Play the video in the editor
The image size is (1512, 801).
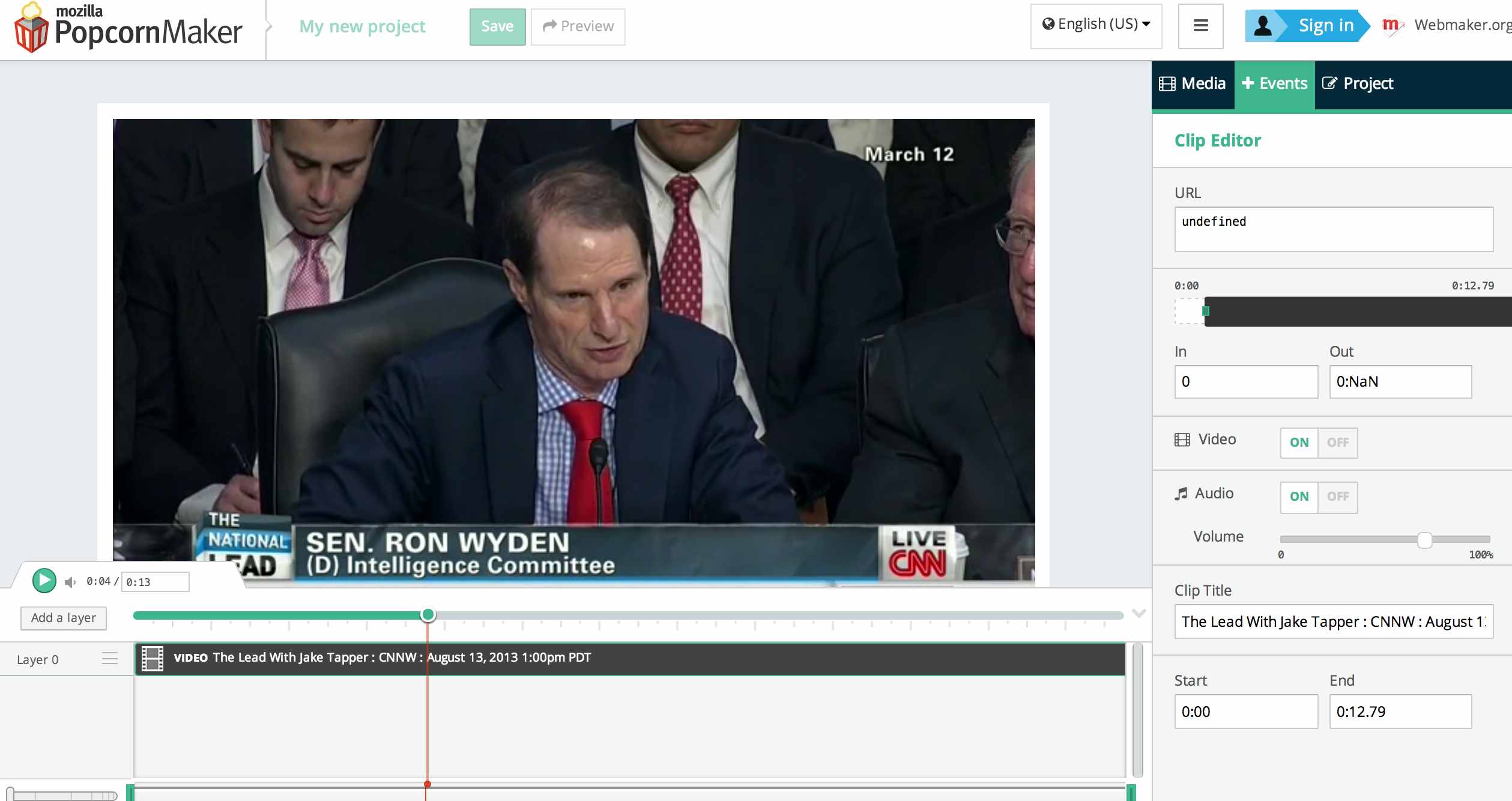click(44, 581)
